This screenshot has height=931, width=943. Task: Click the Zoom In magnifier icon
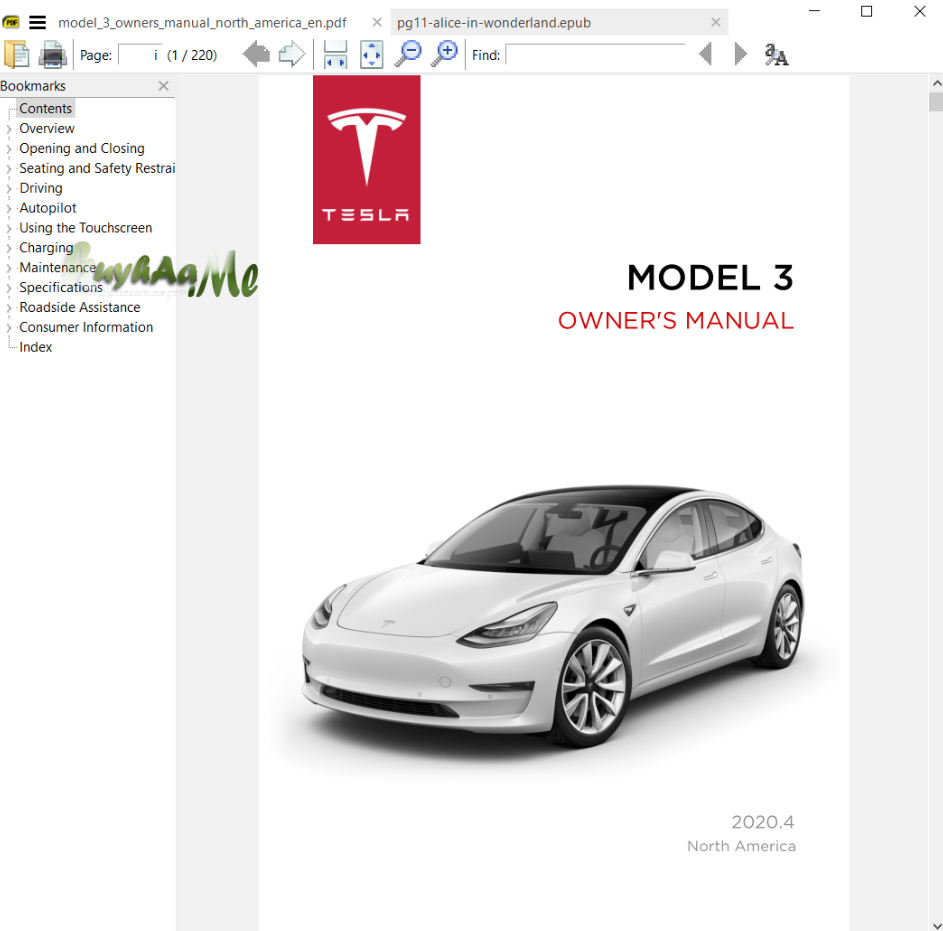point(445,54)
